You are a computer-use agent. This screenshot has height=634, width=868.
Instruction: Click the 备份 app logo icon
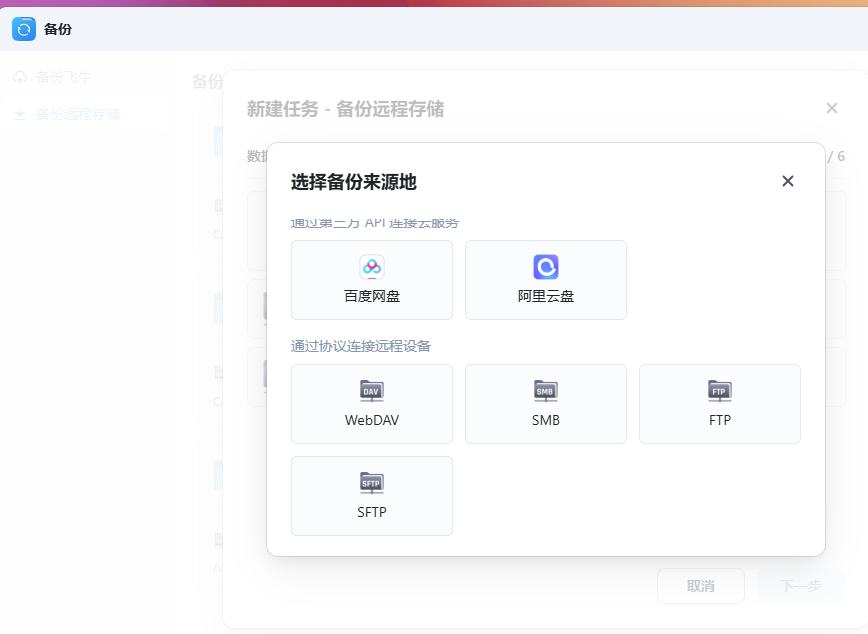click(24, 29)
